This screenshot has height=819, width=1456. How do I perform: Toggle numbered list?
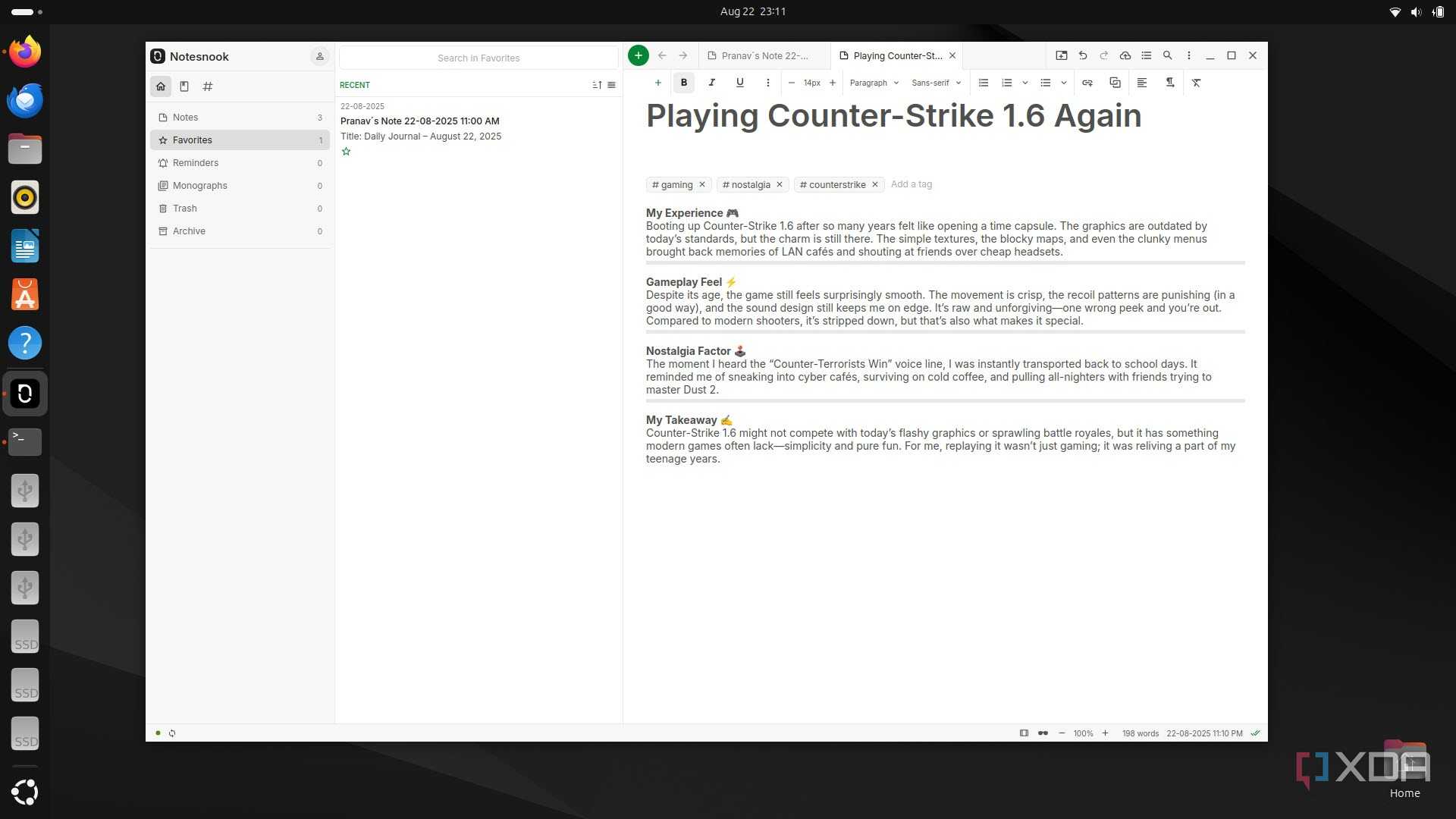pos(1006,83)
